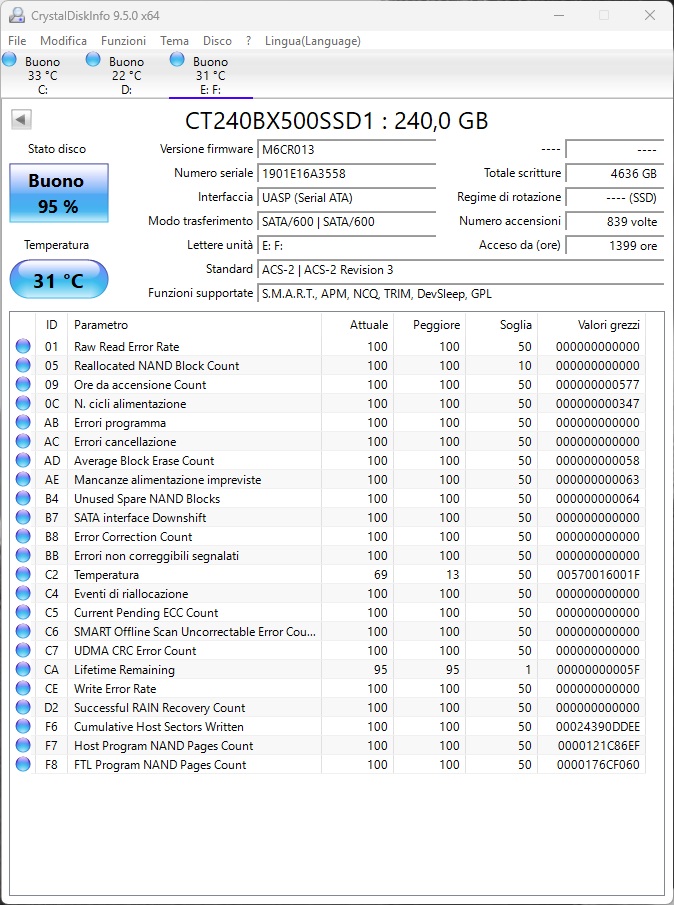Viewport: 674px width, 905px height.
Task: Click the Valori grezzi column header
Action: [x=592, y=325]
